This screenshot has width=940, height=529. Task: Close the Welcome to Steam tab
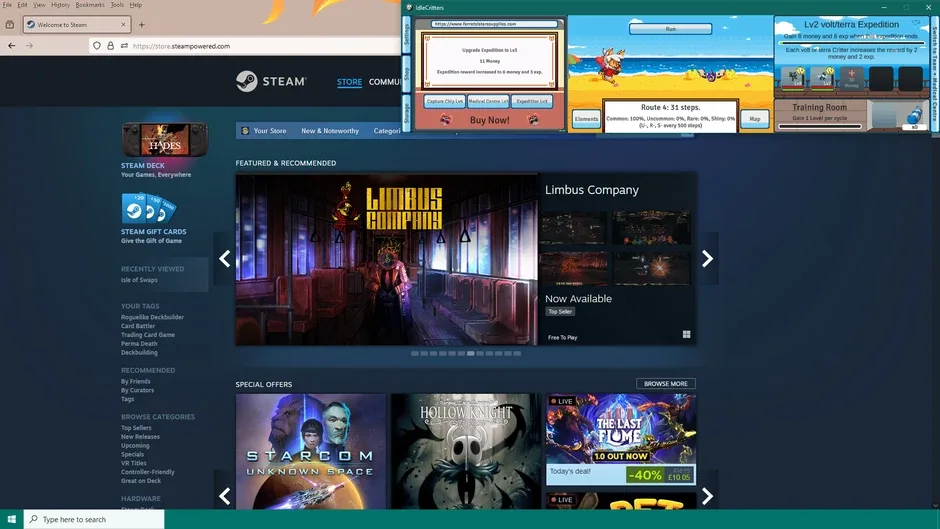point(123,25)
